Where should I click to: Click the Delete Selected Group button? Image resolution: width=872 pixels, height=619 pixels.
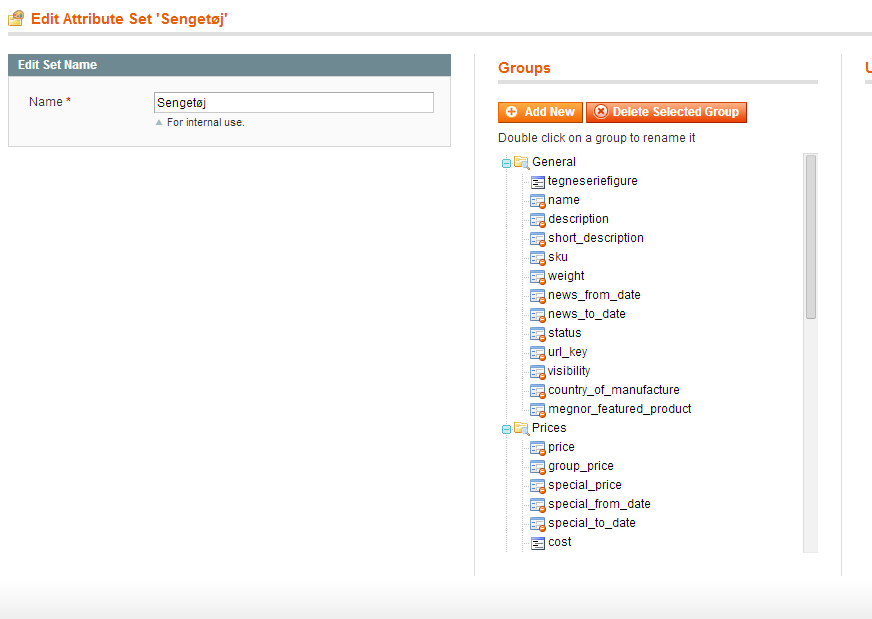point(666,112)
